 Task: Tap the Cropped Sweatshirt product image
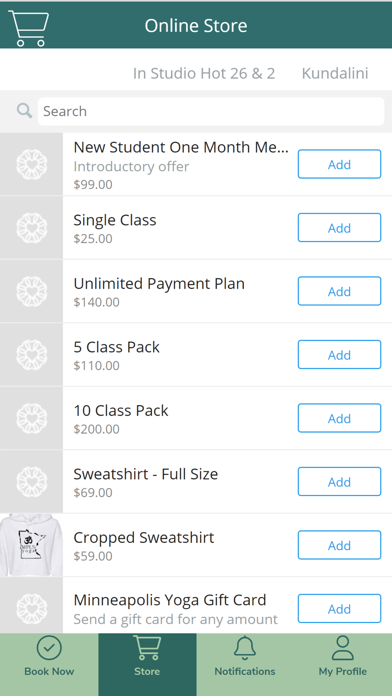coord(32,545)
